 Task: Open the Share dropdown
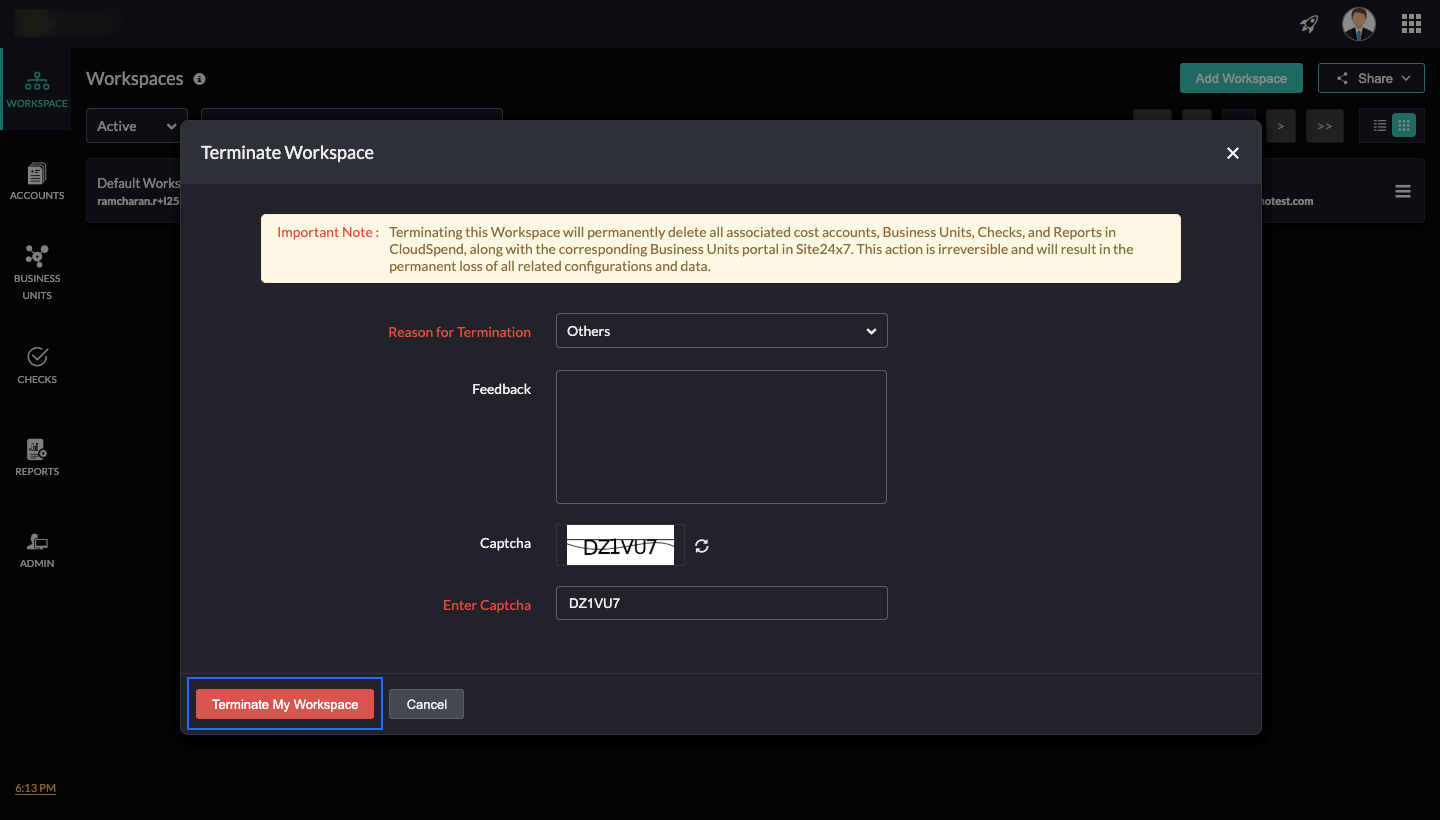pyautogui.click(x=1371, y=78)
